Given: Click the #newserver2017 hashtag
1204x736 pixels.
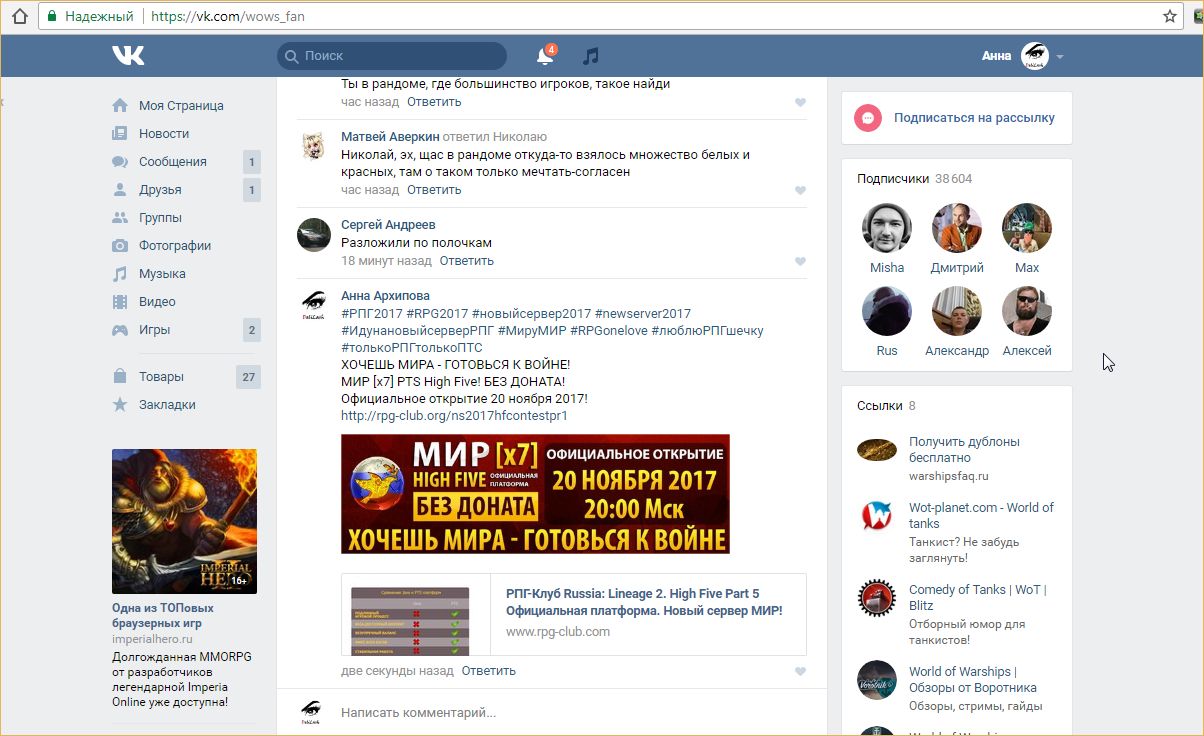Looking at the screenshot, I should [643, 314].
